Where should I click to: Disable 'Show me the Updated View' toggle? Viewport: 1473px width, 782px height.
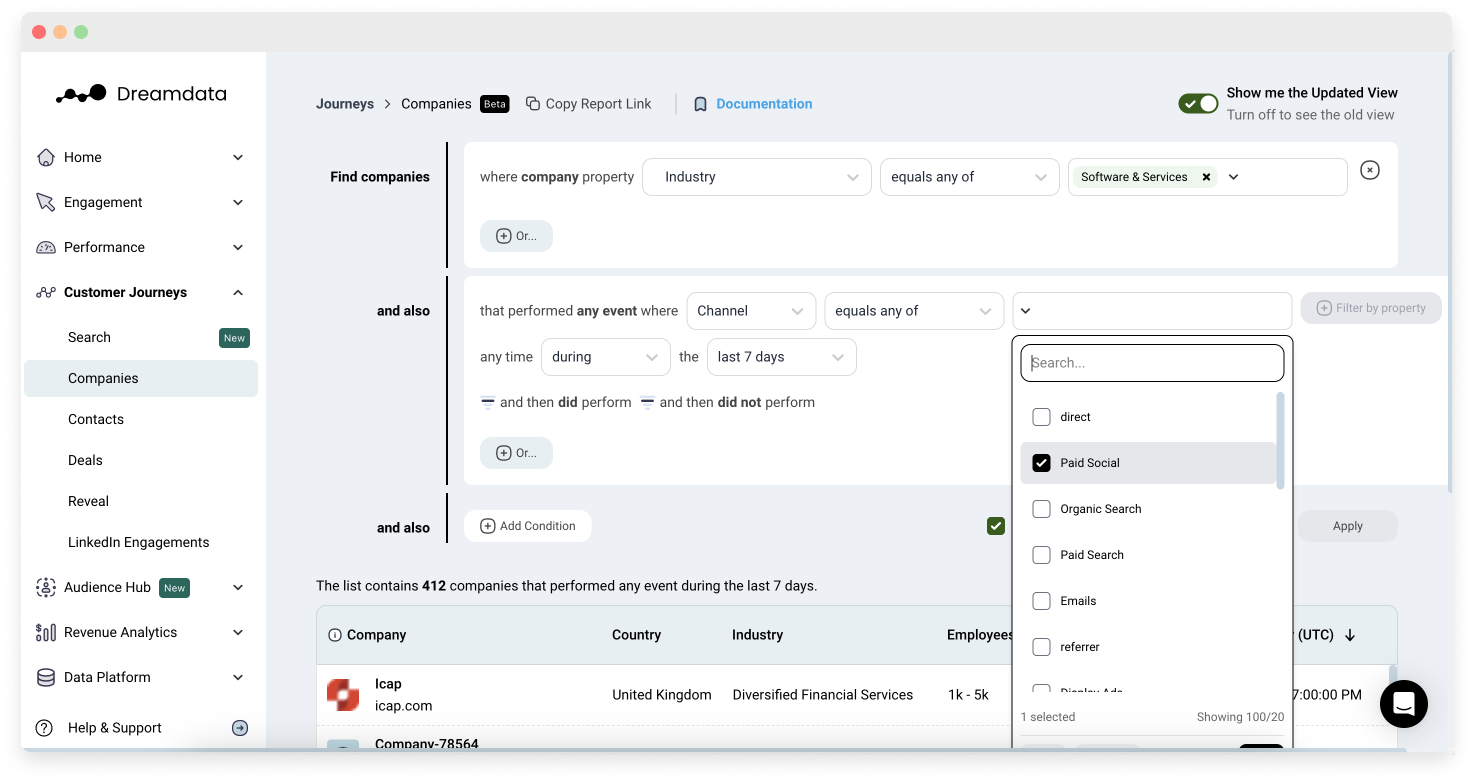(x=1198, y=103)
